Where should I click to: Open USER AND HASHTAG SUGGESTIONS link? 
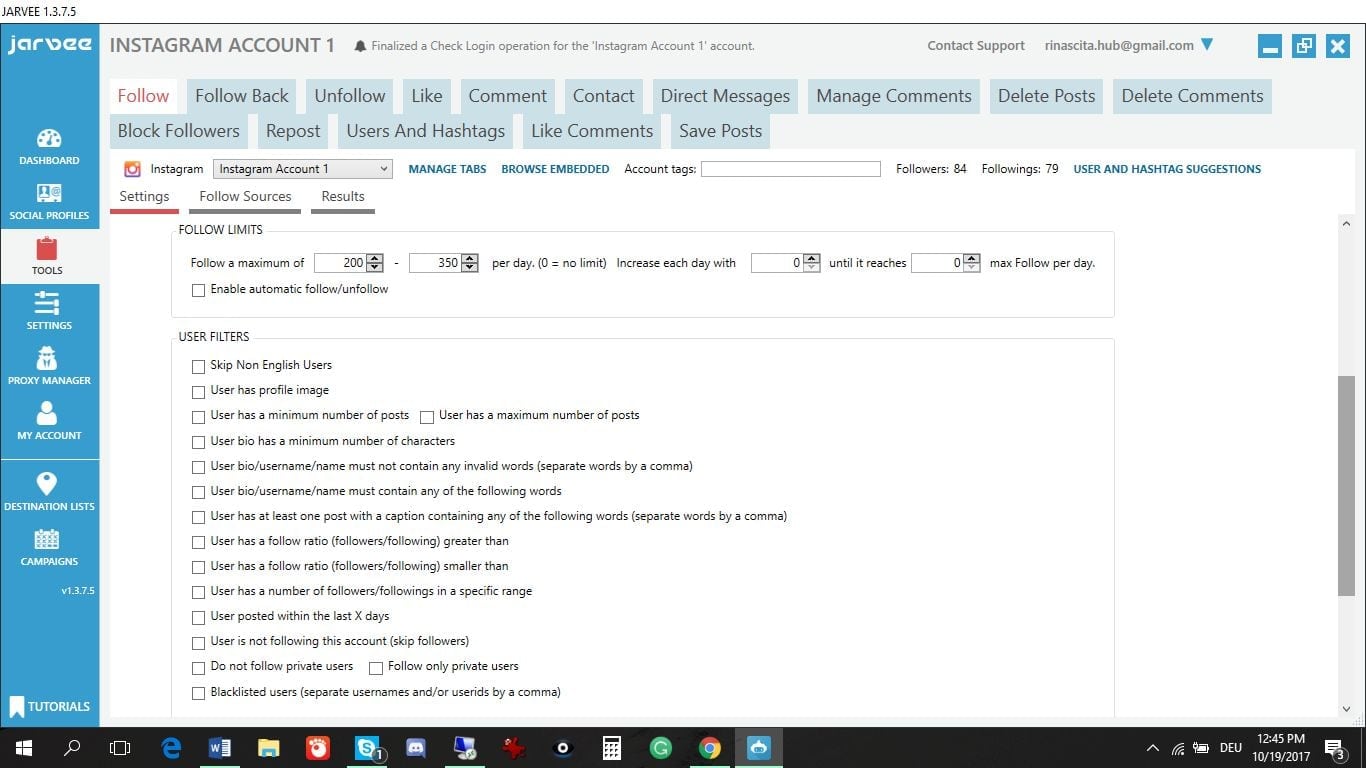(x=1166, y=170)
